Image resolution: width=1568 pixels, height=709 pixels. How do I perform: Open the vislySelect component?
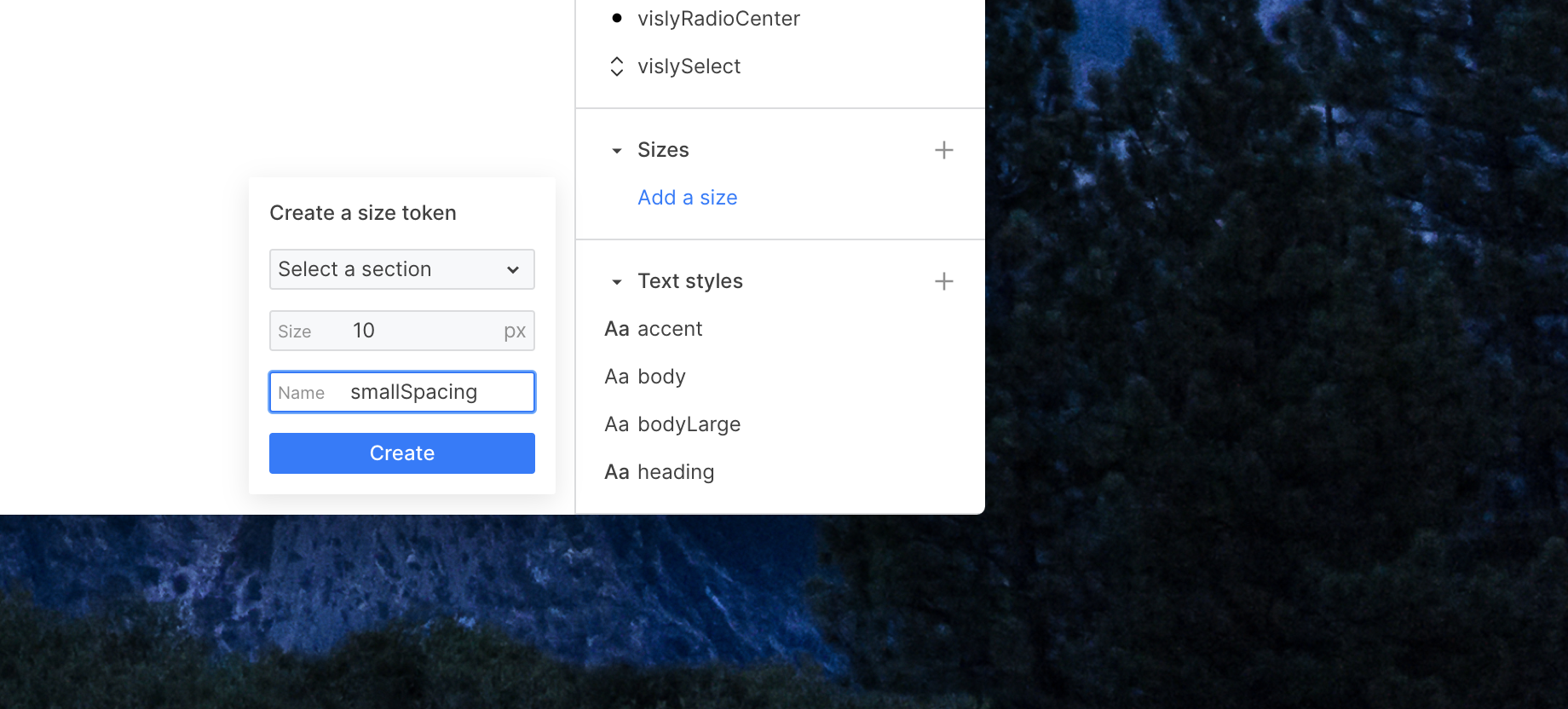click(689, 66)
